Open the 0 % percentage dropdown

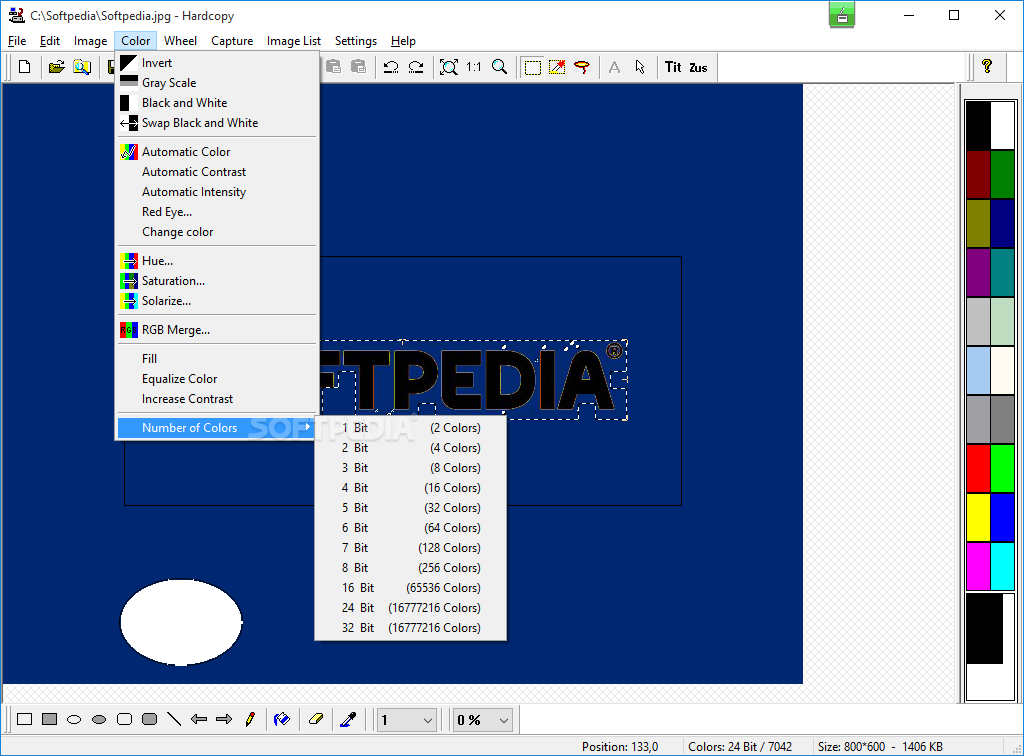coord(483,720)
